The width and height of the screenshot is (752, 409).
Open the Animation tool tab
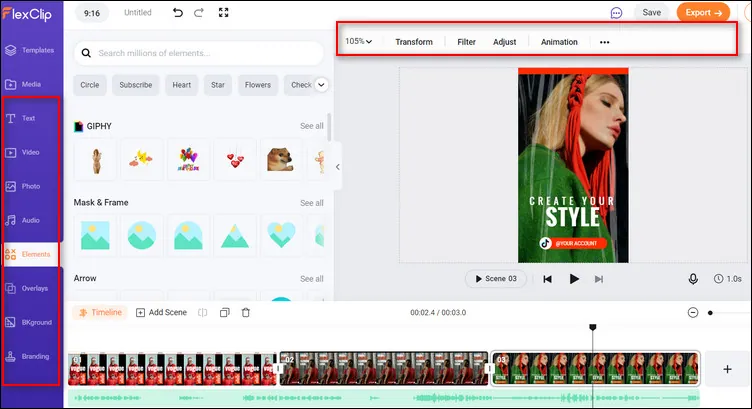click(559, 42)
